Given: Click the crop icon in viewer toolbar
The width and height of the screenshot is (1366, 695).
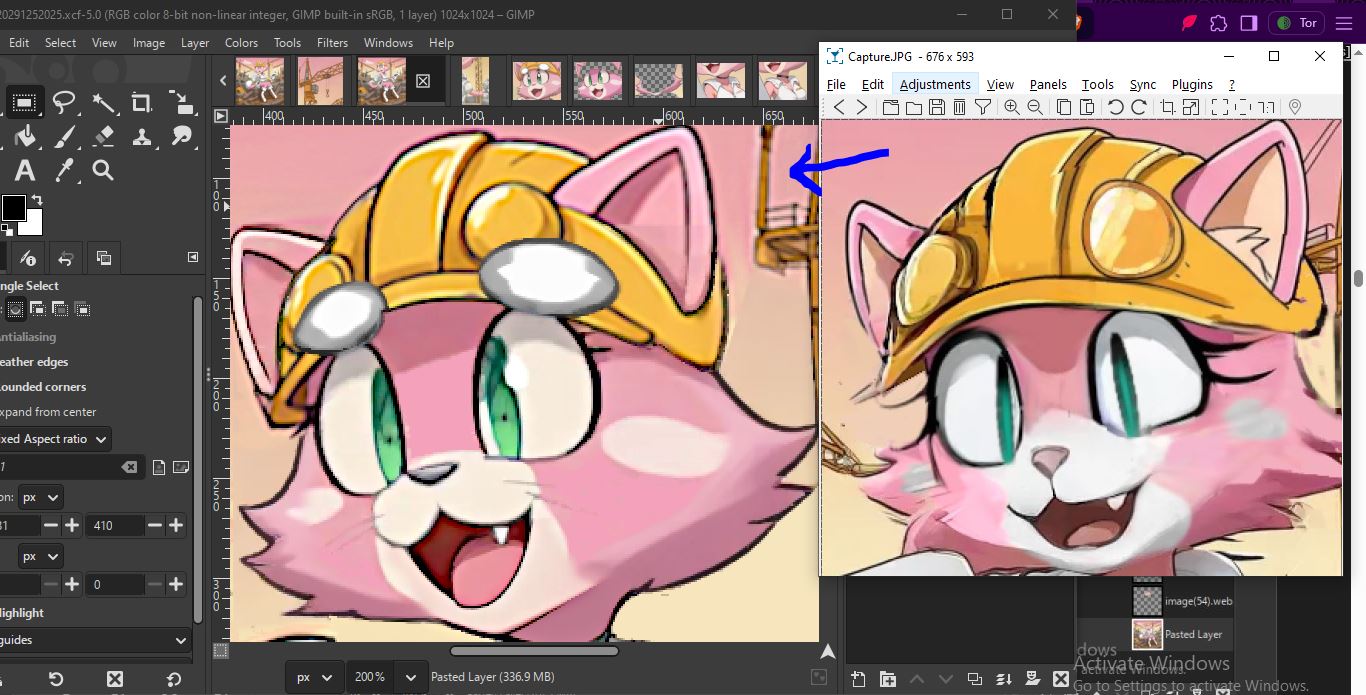Looking at the screenshot, I should pyautogui.click(x=1167, y=107).
